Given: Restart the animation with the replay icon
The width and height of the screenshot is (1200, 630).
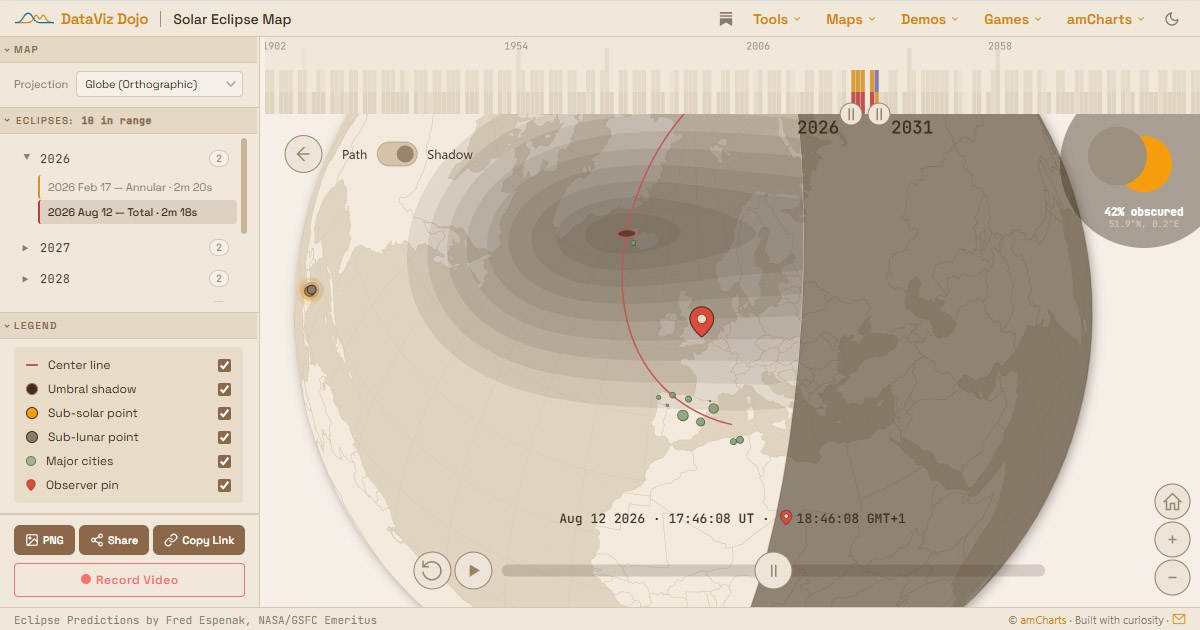Looking at the screenshot, I should pyautogui.click(x=431, y=570).
